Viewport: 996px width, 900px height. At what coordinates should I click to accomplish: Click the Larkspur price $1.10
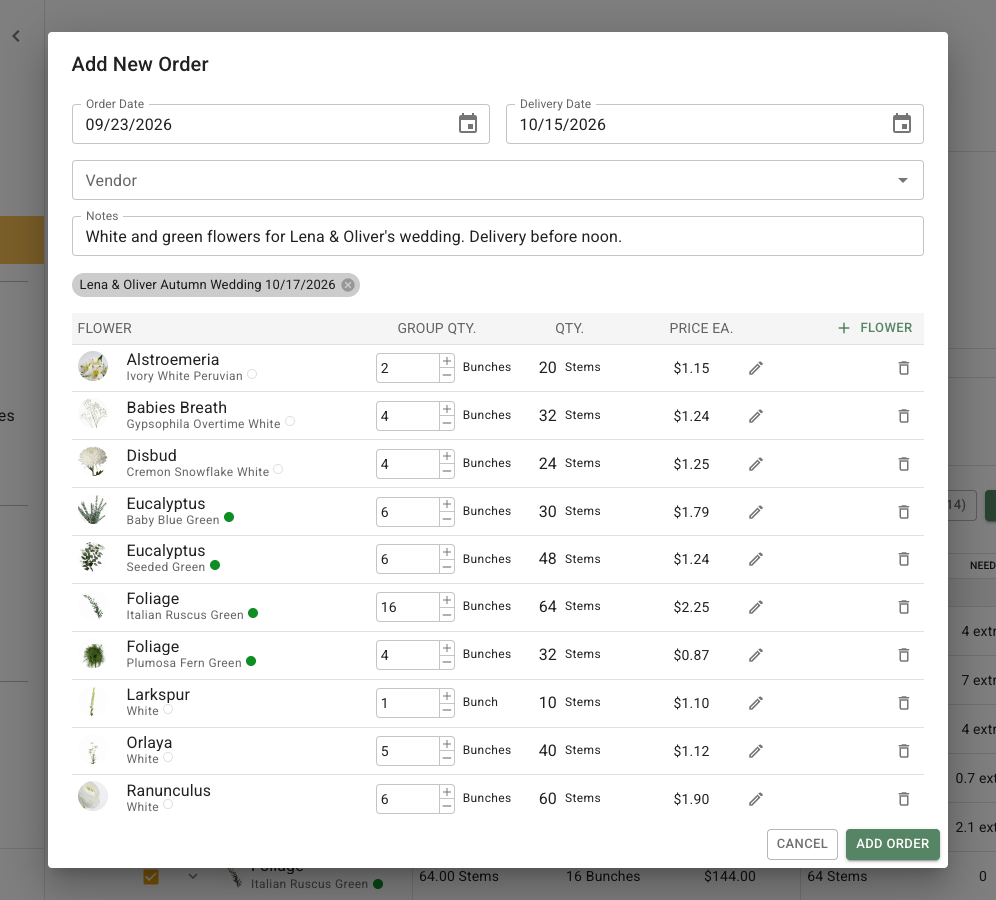click(x=691, y=703)
